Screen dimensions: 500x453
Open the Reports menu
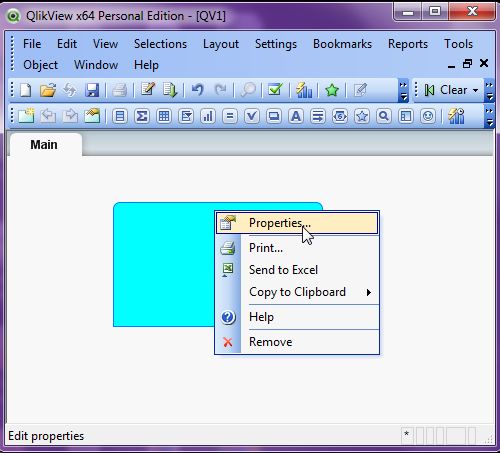[408, 44]
